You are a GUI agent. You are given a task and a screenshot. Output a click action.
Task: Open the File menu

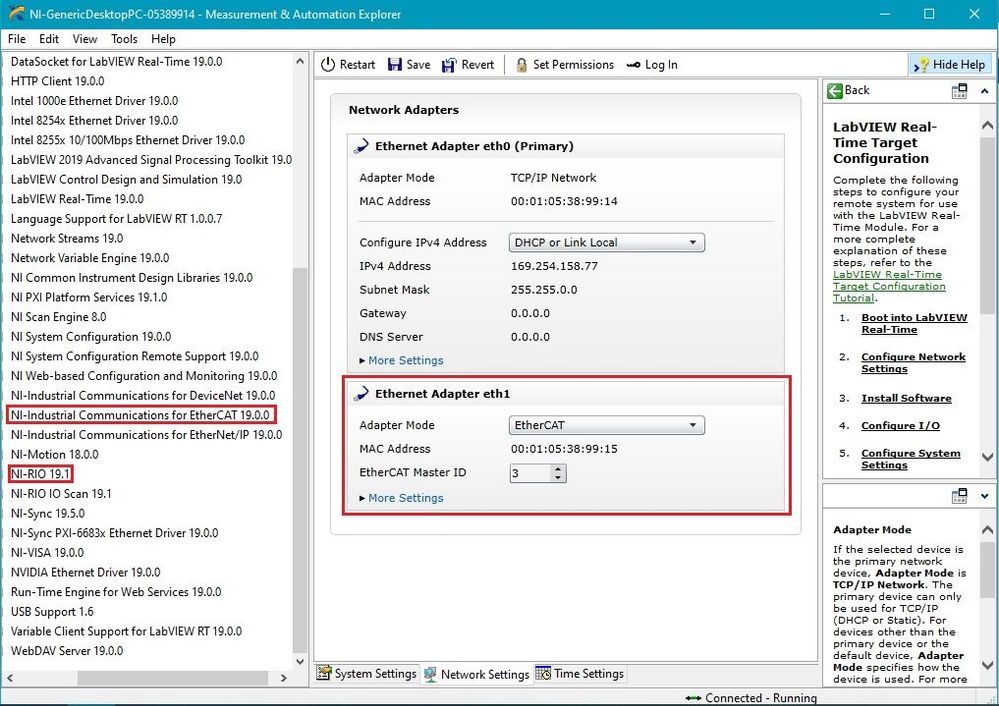click(17, 39)
